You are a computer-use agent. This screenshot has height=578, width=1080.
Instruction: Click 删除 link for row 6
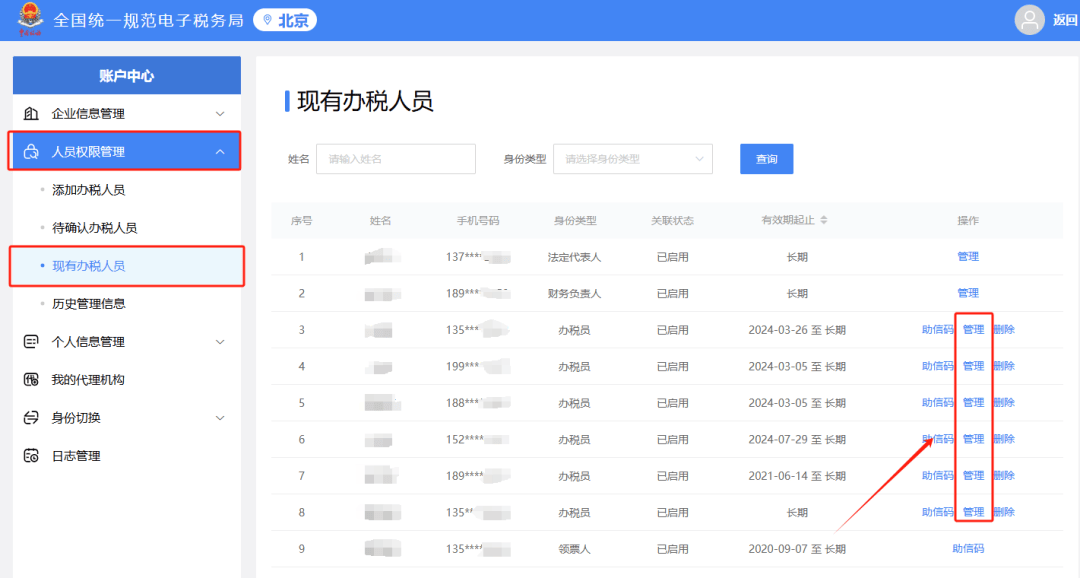click(1004, 439)
